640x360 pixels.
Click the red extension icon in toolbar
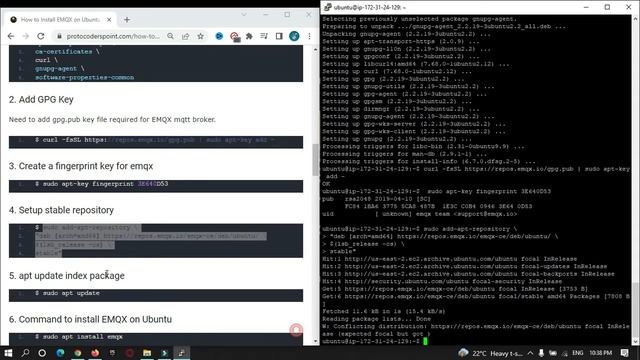pos(234,37)
